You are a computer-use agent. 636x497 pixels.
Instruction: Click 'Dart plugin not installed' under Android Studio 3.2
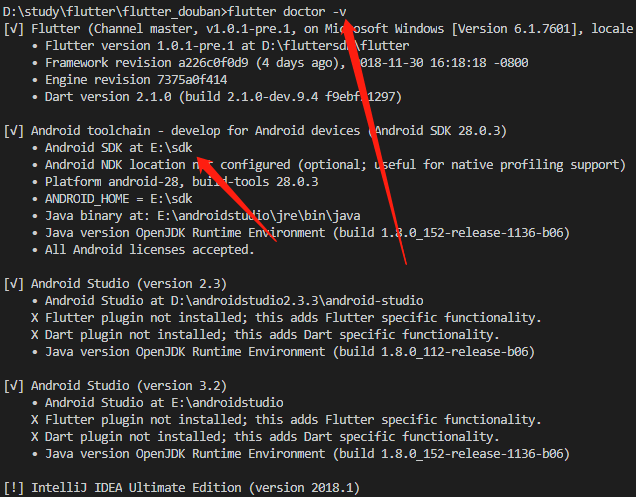[x=265, y=437]
